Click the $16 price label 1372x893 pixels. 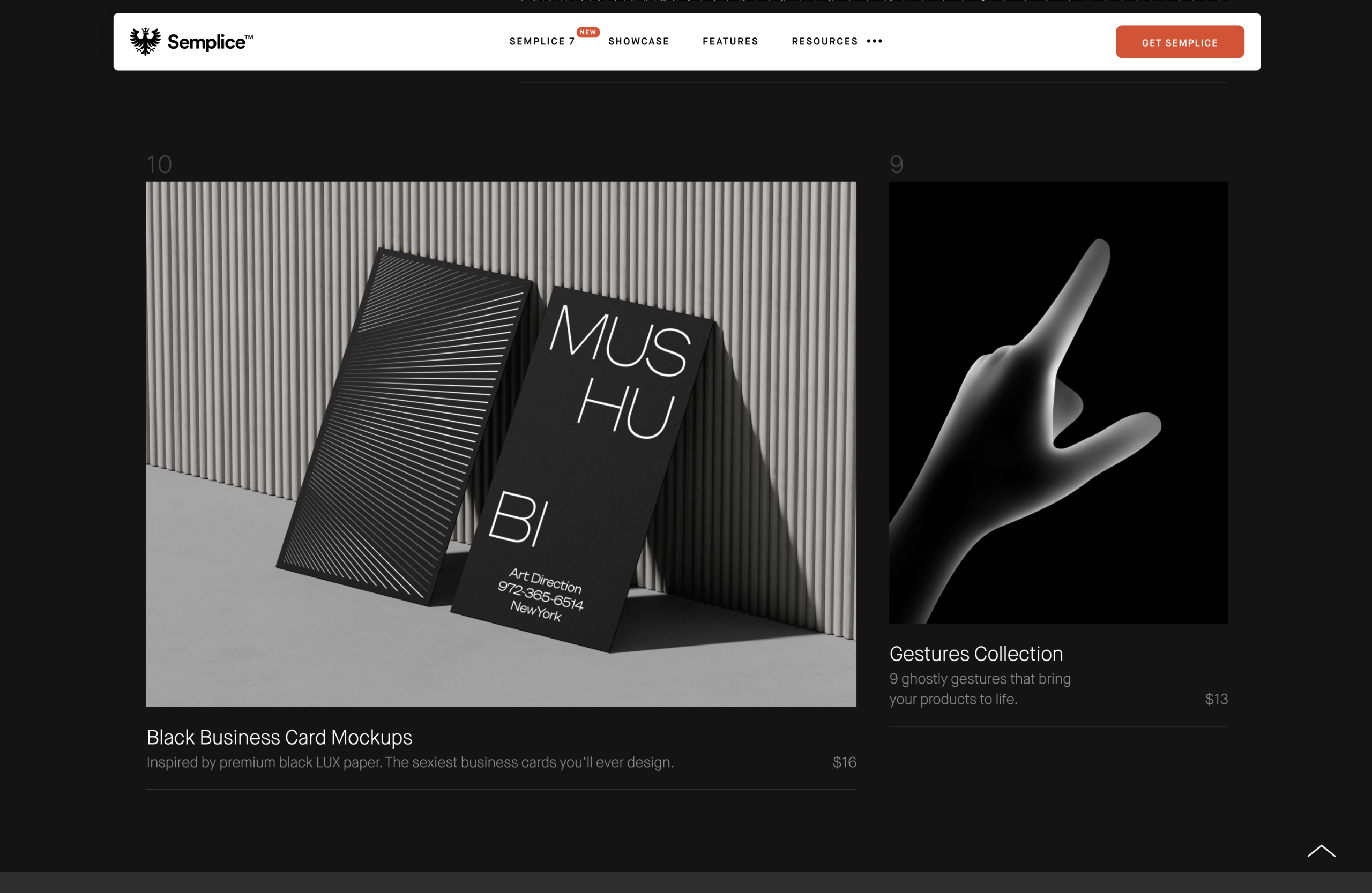pyautogui.click(x=844, y=762)
